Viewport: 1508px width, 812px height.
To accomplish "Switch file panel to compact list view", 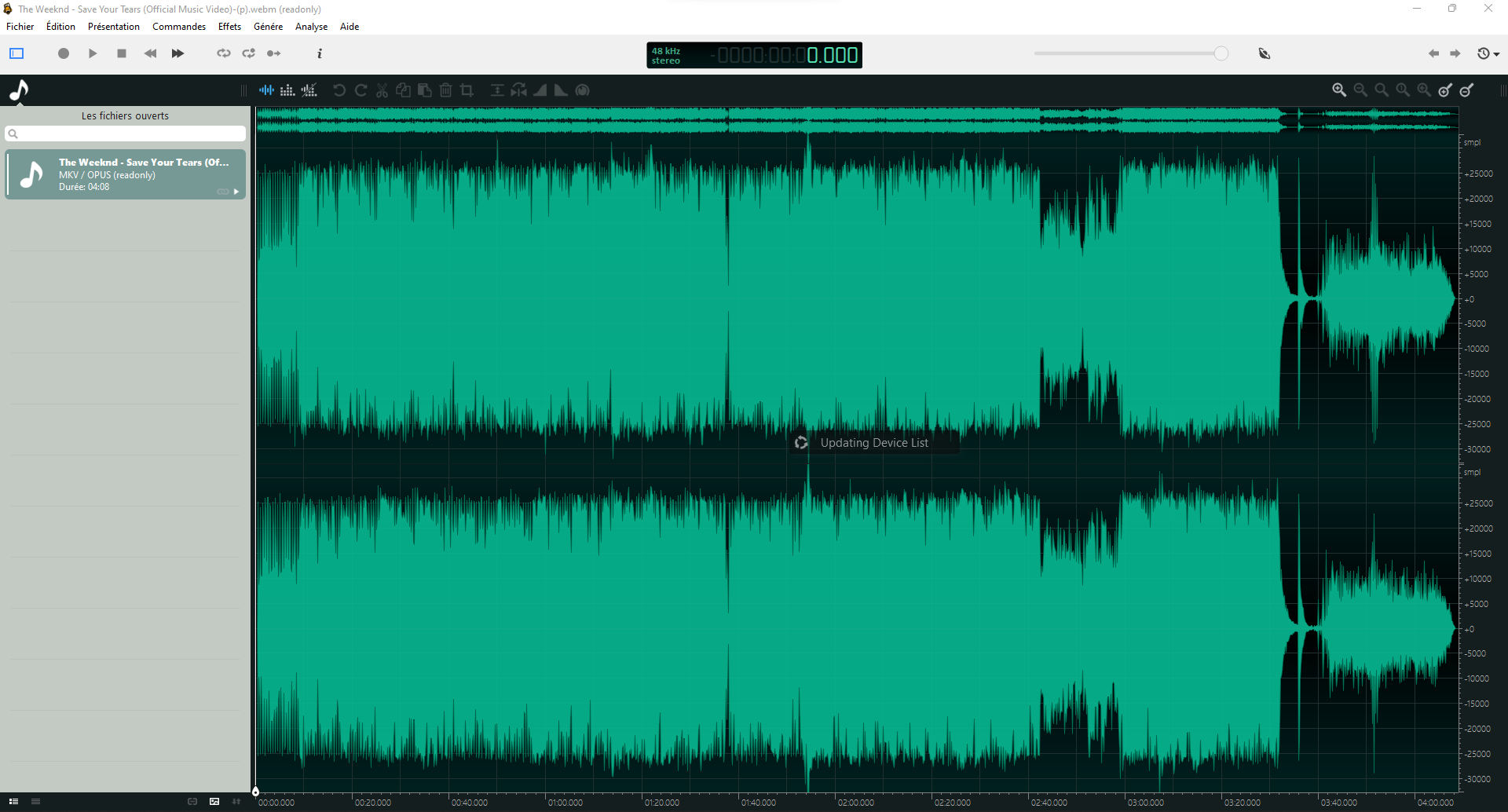I will click(x=35, y=800).
